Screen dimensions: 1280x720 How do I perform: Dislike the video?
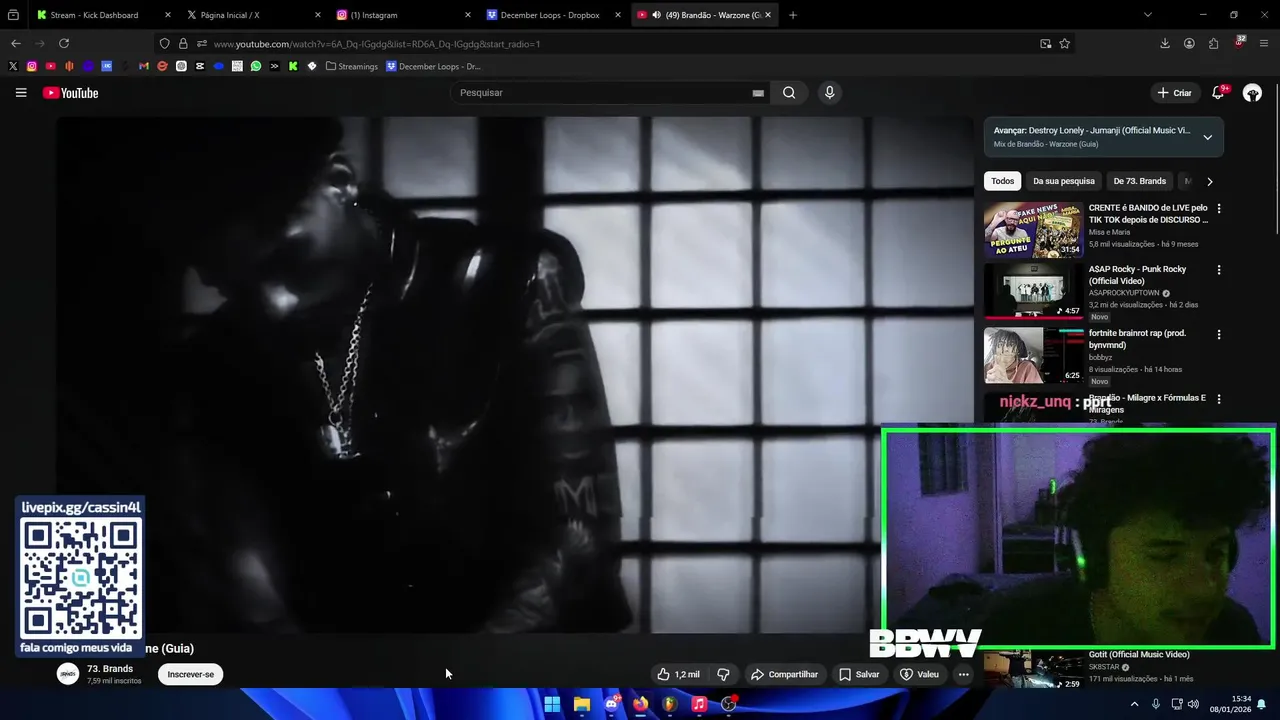click(723, 674)
